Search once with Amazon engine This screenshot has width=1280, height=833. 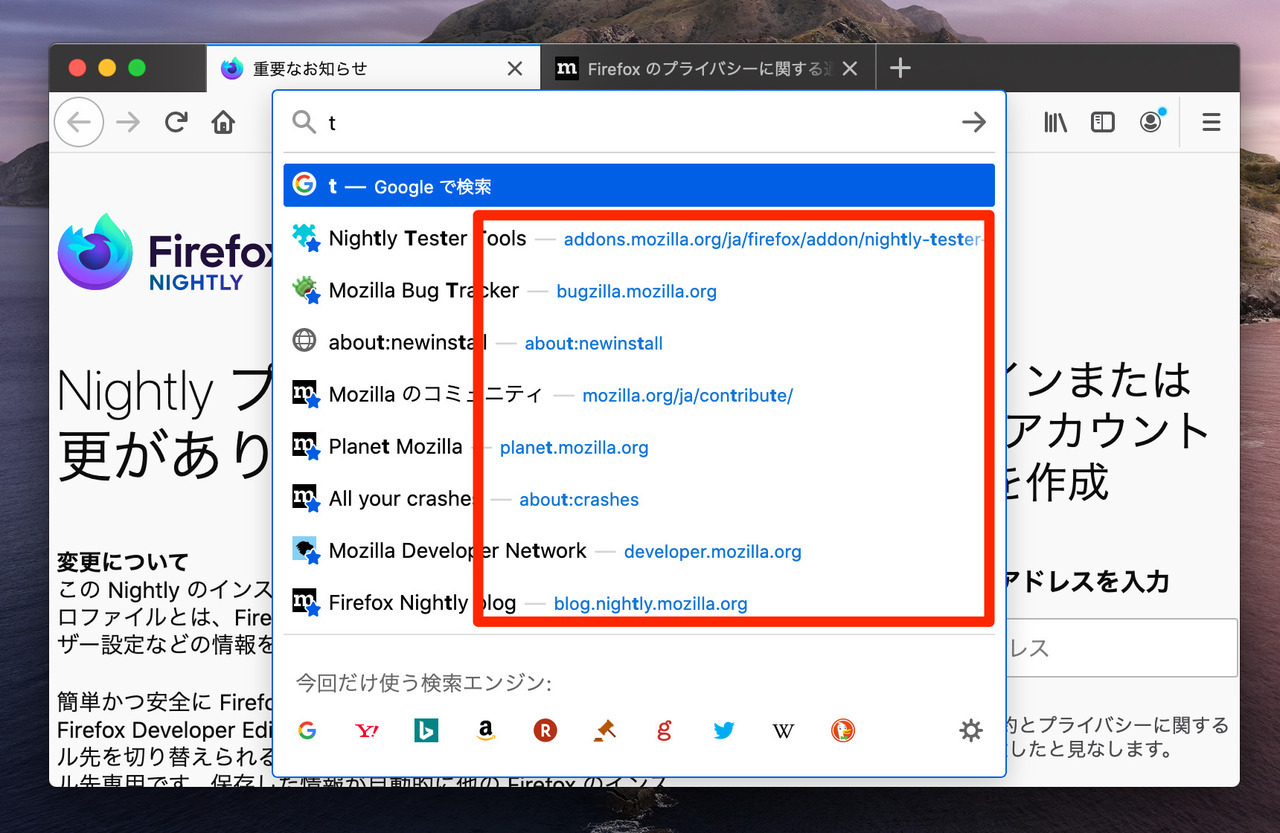click(486, 731)
